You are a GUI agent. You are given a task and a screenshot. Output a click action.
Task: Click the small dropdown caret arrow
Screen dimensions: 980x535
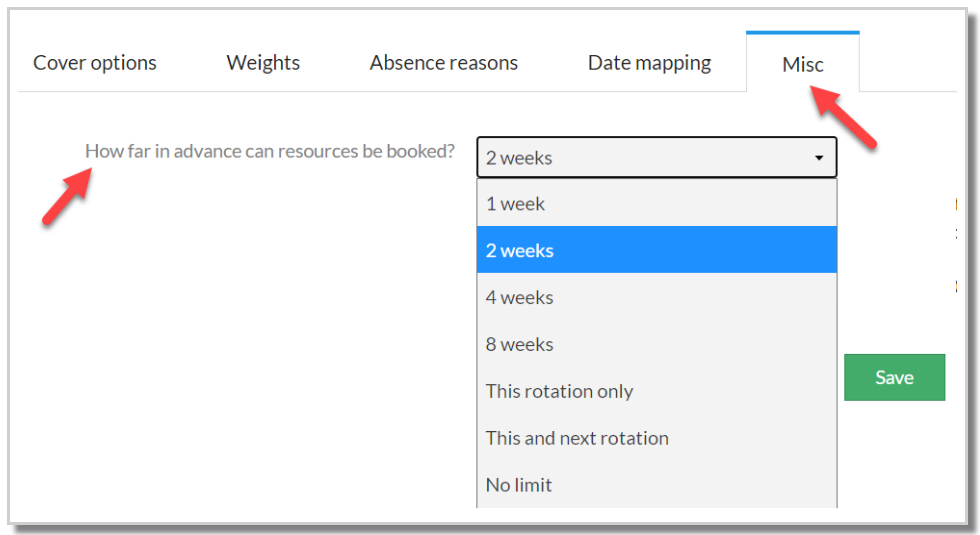tap(819, 158)
